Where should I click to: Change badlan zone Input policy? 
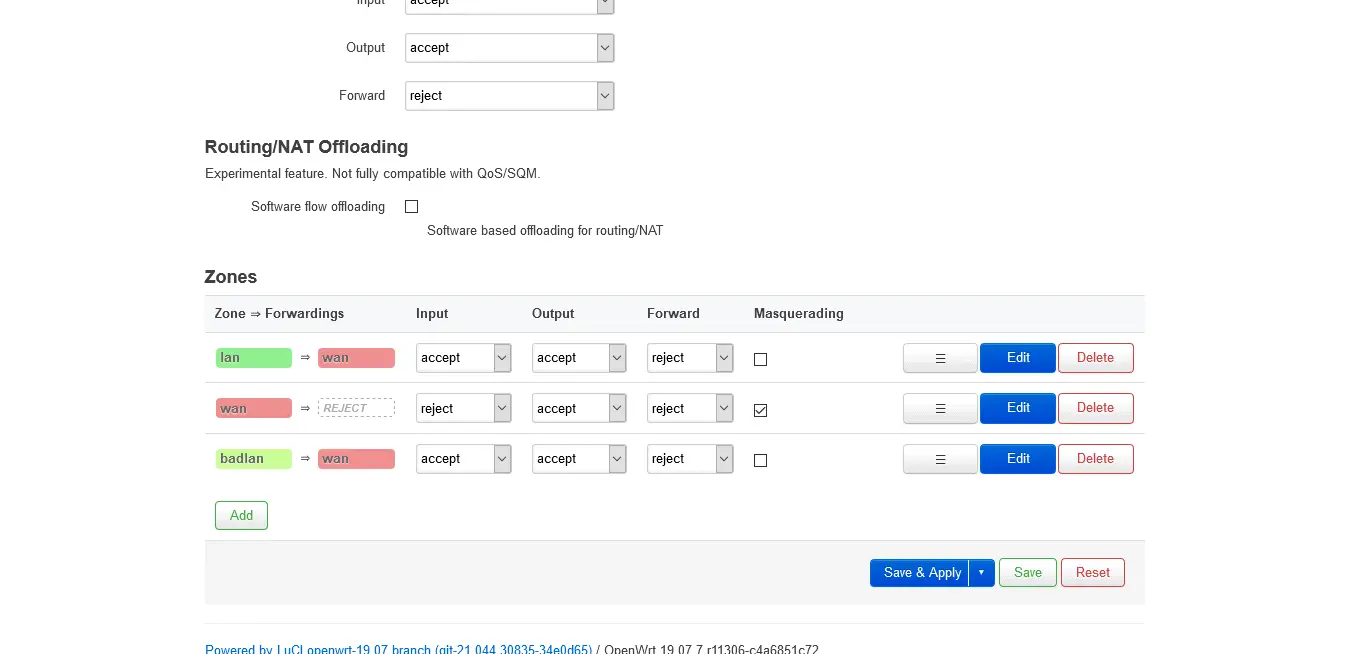point(464,459)
